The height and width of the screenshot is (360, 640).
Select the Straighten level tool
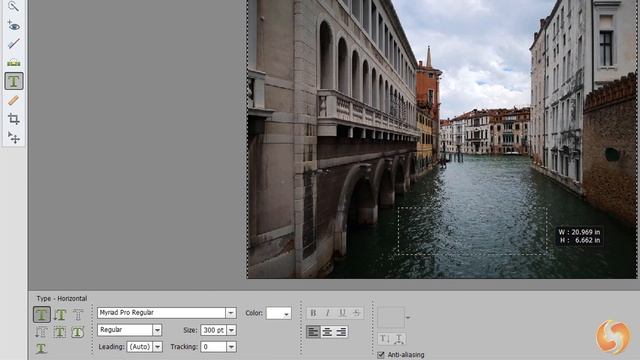(x=13, y=63)
